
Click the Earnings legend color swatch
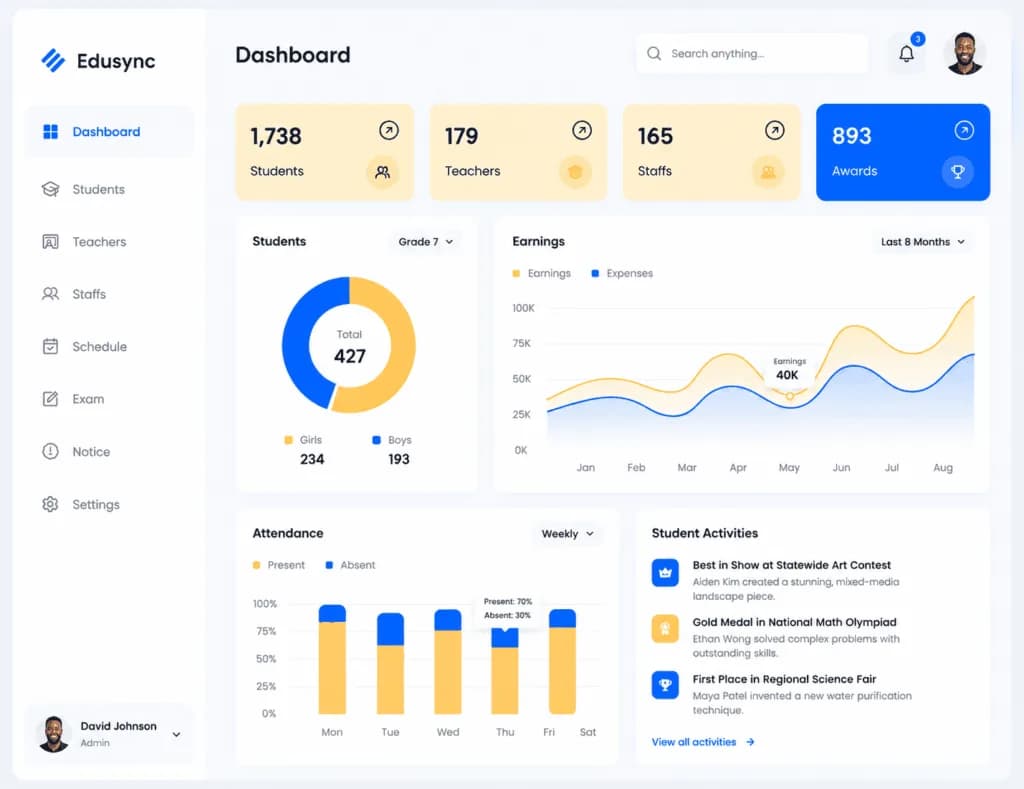click(516, 274)
